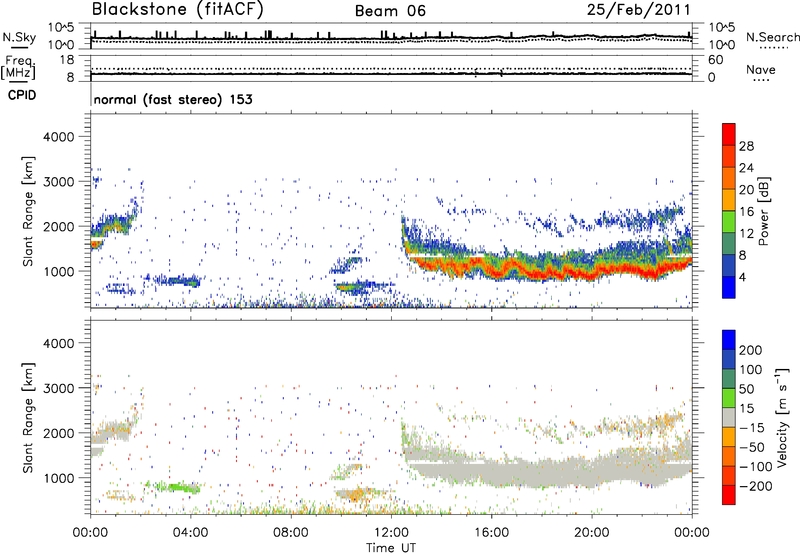Image resolution: width=800 pixels, height=554 pixels.
Task: Click the "Power [dB]" colorbar label
Action: tap(763, 211)
